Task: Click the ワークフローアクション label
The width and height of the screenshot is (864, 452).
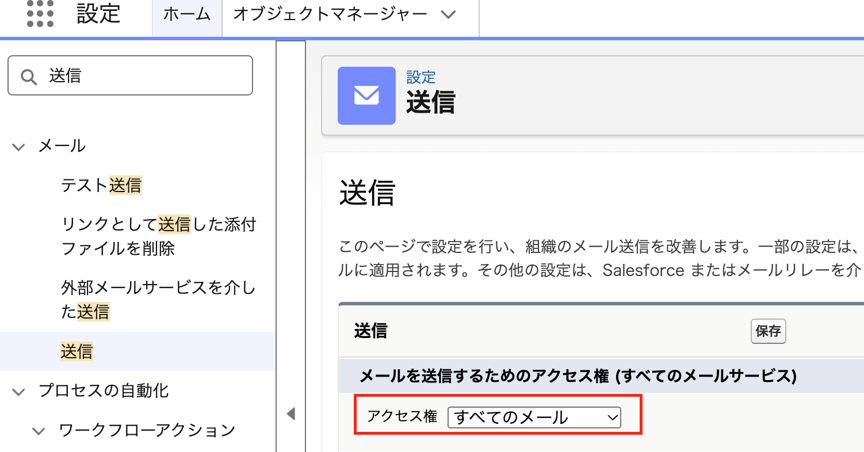Action: 147,430
